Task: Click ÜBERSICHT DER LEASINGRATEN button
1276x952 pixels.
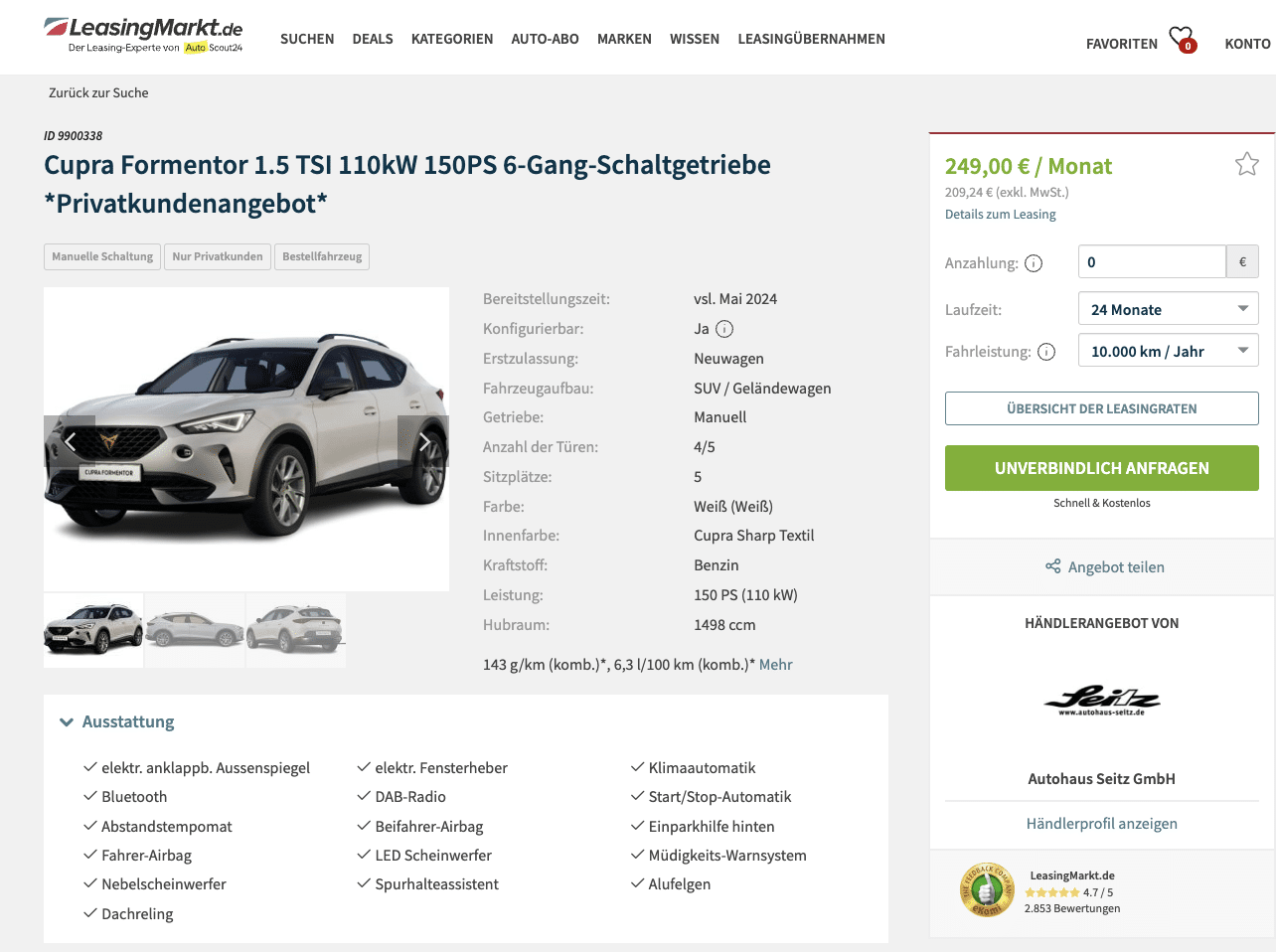Action: coord(1102,408)
